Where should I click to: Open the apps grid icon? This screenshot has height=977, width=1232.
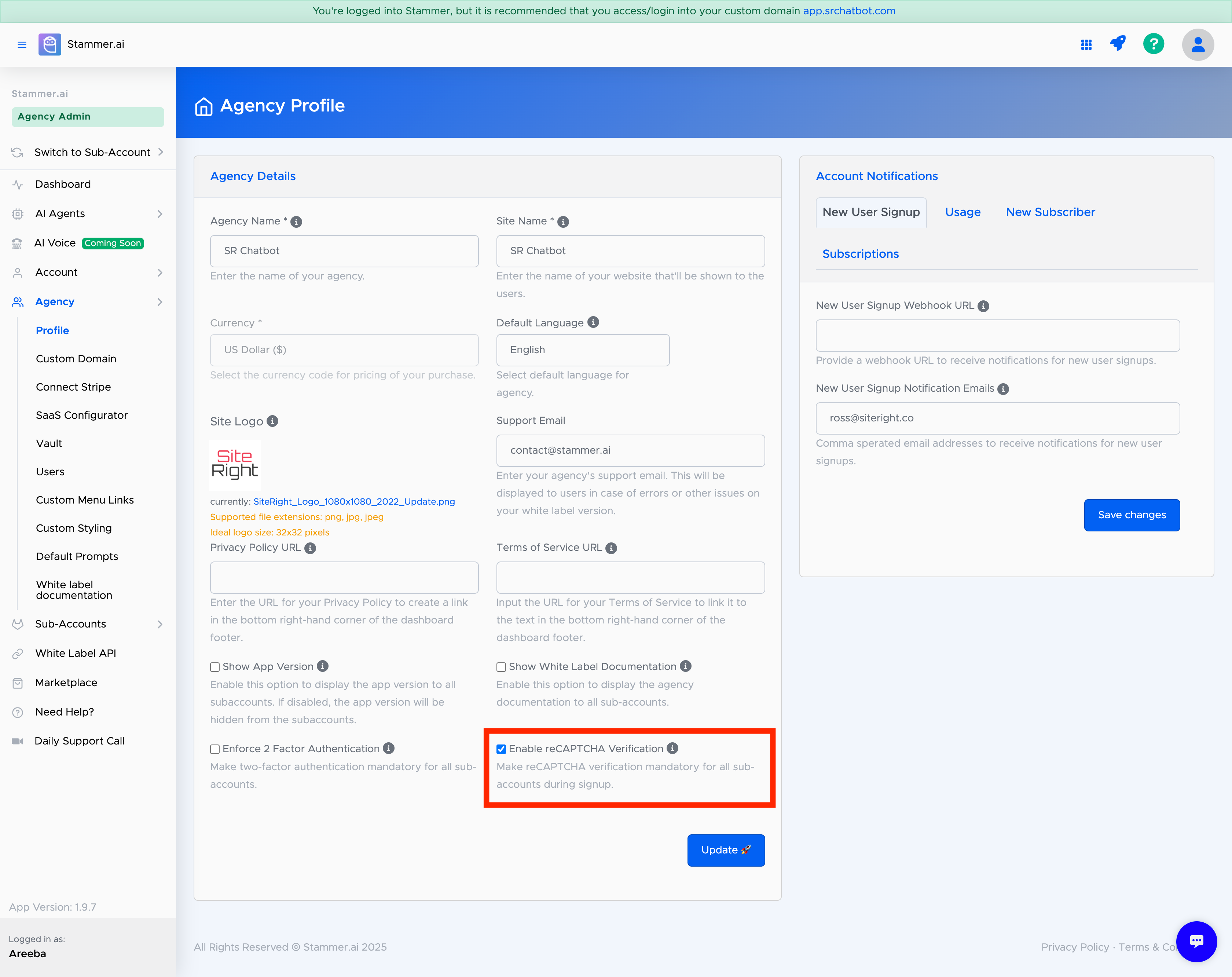(1086, 45)
